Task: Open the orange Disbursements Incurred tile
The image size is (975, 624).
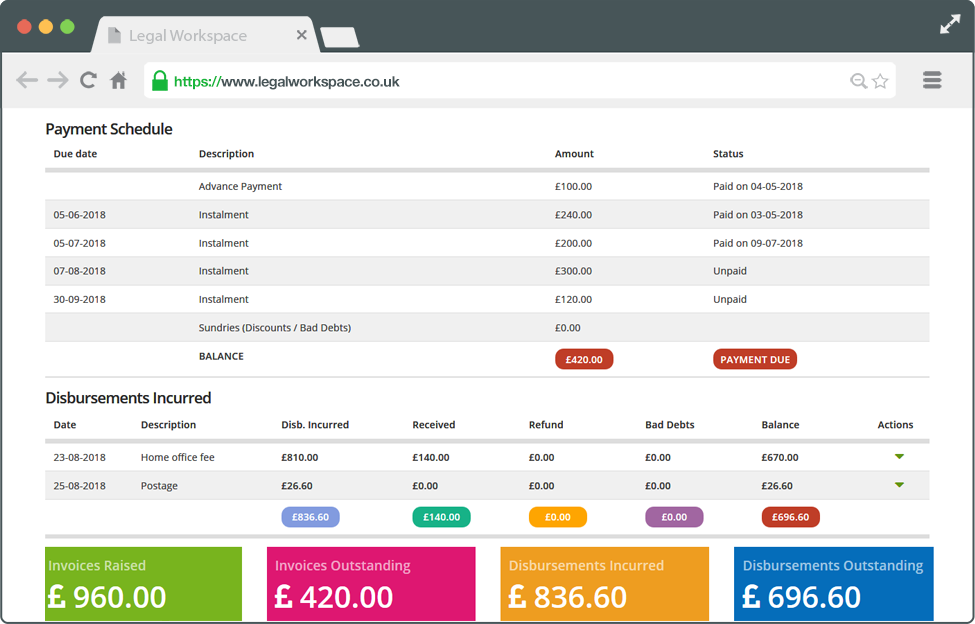Action: coord(604,584)
